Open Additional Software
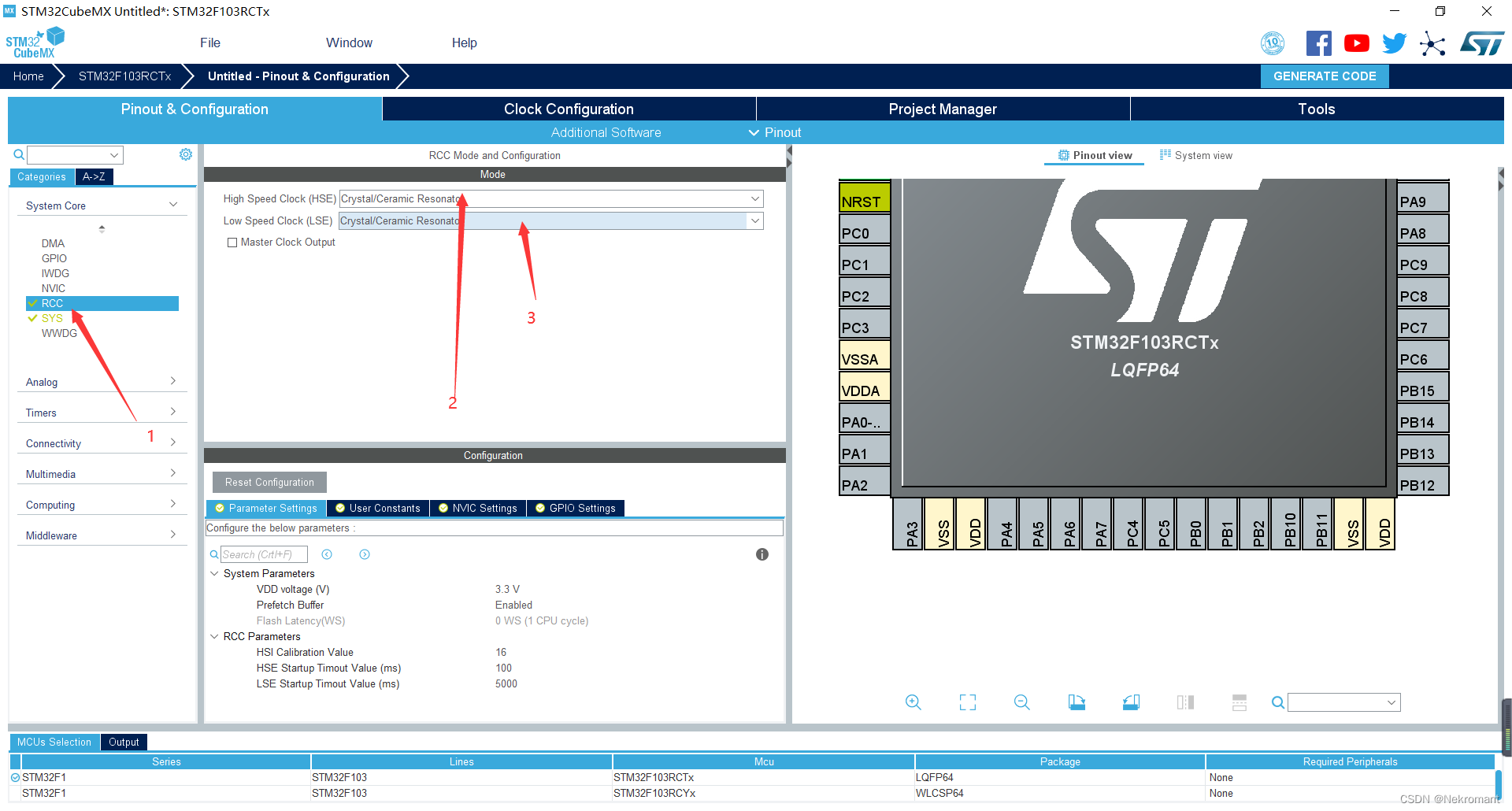Image resolution: width=1512 pixels, height=811 pixels. pyautogui.click(x=606, y=132)
